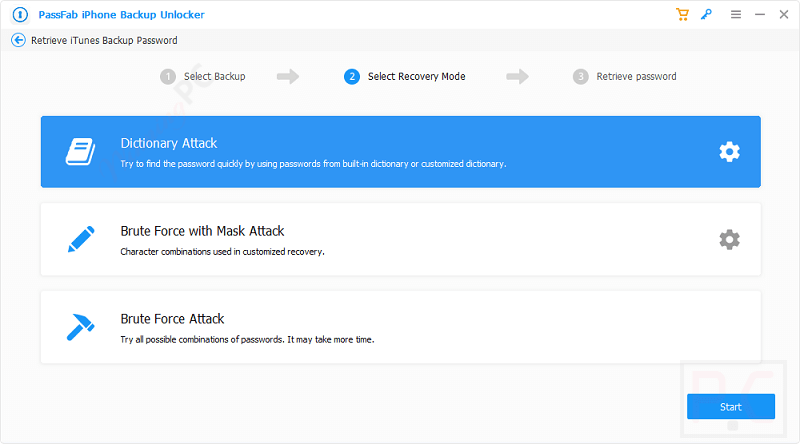Click the pencil icon for Mask Attack

(x=81, y=239)
